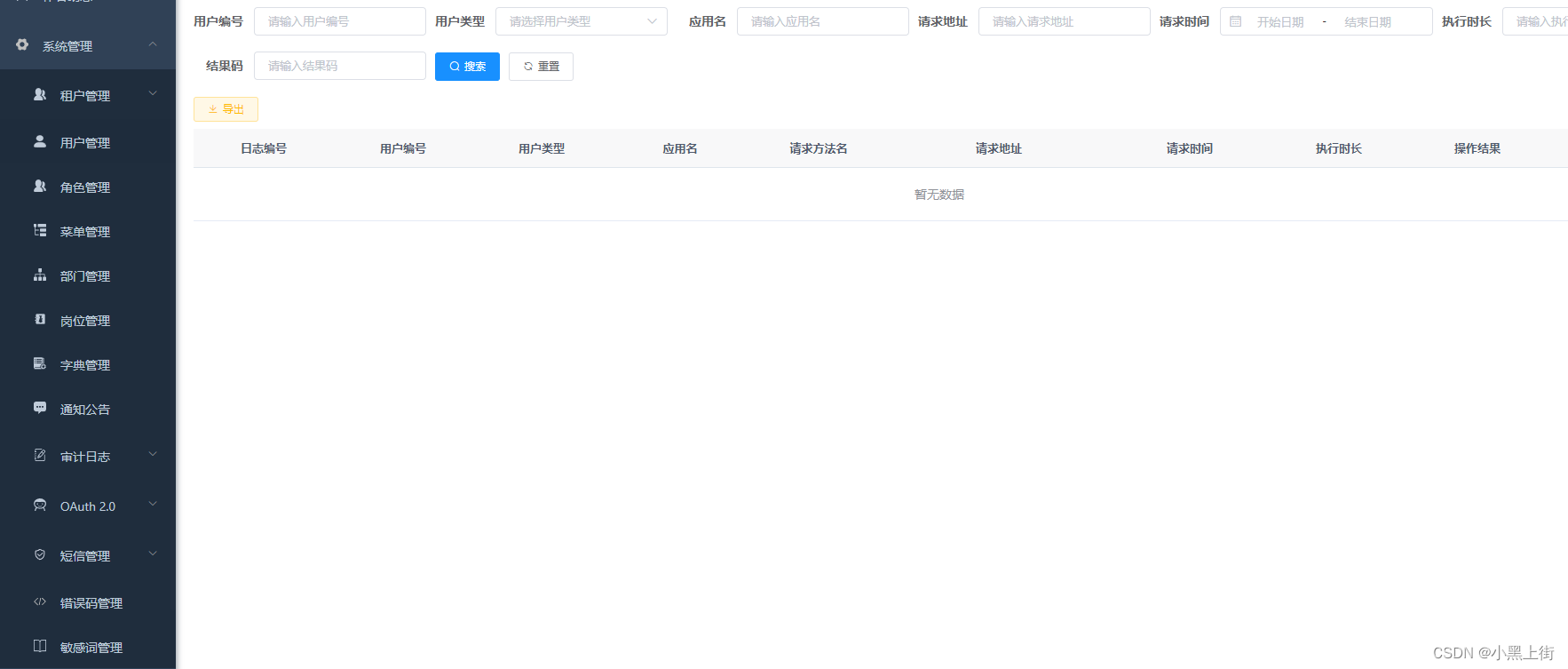Click the 用户管理 person icon

click(40, 141)
